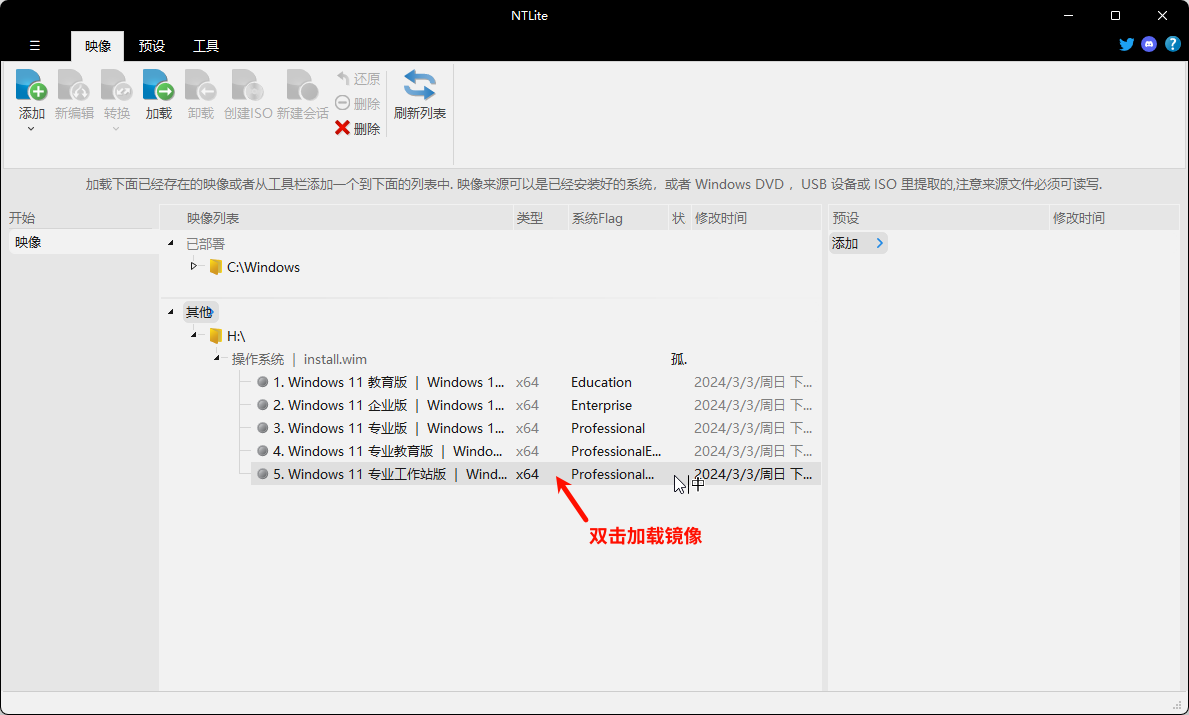Click the 加载 load toolbar icon
This screenshot has width=1189, height=715.
(x=158, y=85)
